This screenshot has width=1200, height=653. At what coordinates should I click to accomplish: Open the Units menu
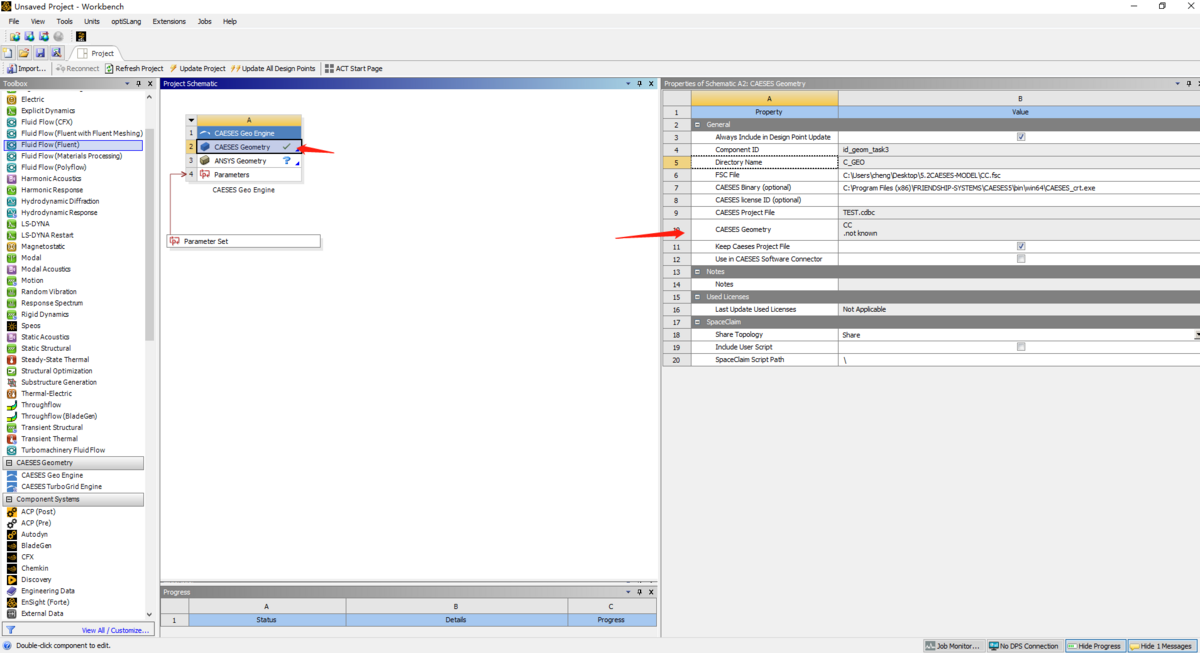(x=92, y=21)
